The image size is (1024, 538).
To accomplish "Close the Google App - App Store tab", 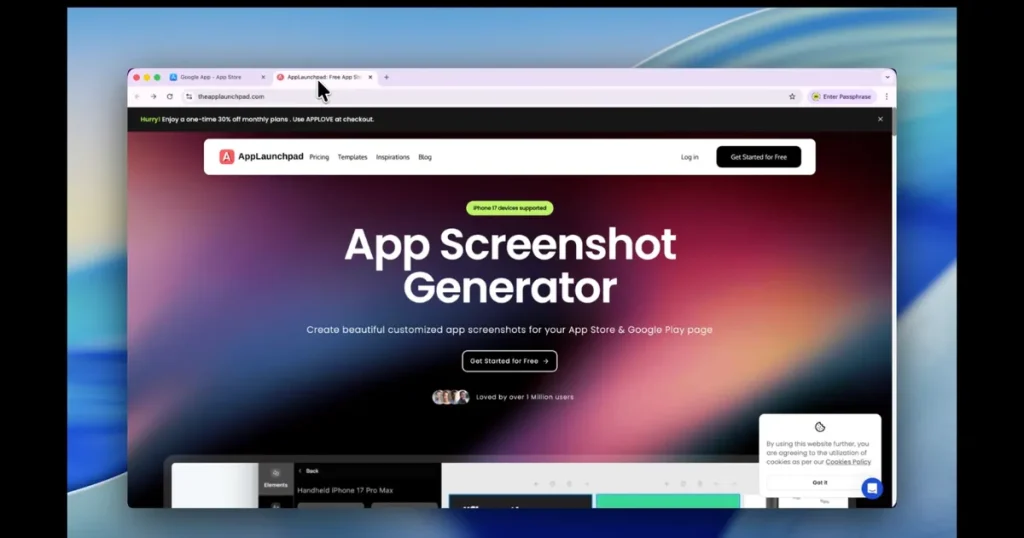I will (263, 77).
